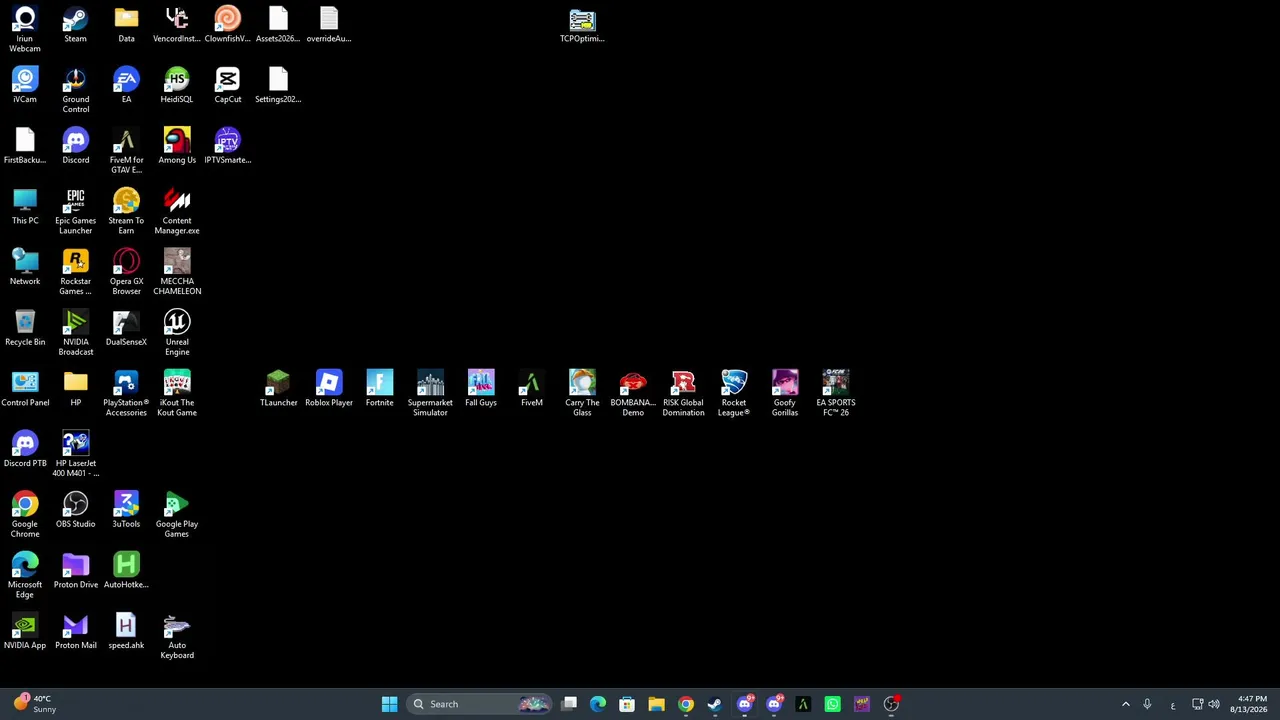
Task: Select the Discord desktop icon (not PTB)
Action: (75, 147)
